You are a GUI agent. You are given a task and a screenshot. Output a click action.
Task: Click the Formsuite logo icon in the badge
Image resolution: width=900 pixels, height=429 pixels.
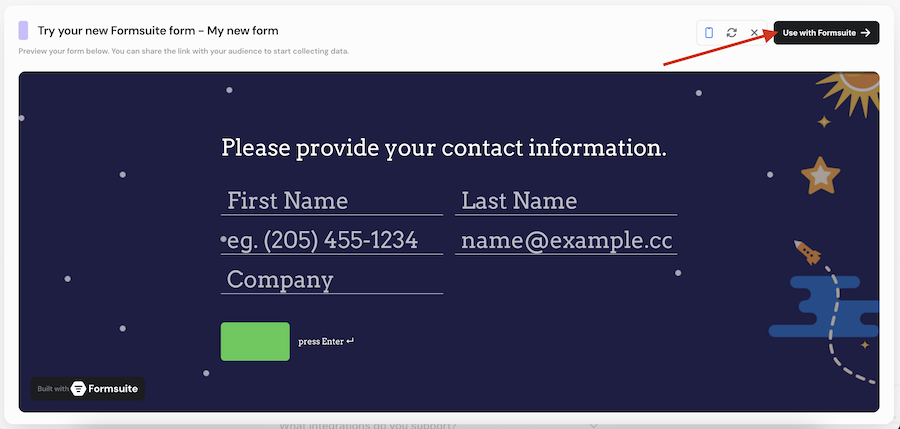[78, 389]
